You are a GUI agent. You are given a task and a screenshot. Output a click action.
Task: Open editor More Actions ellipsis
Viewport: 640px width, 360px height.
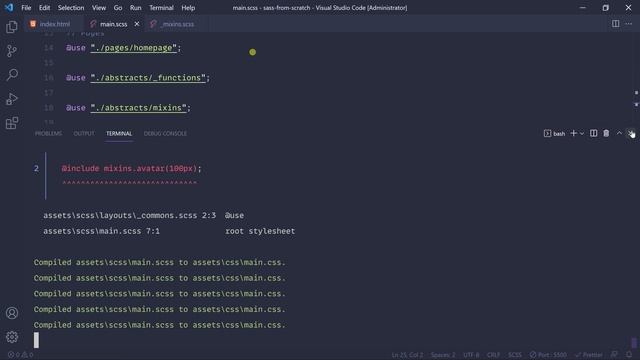point(629,24)
